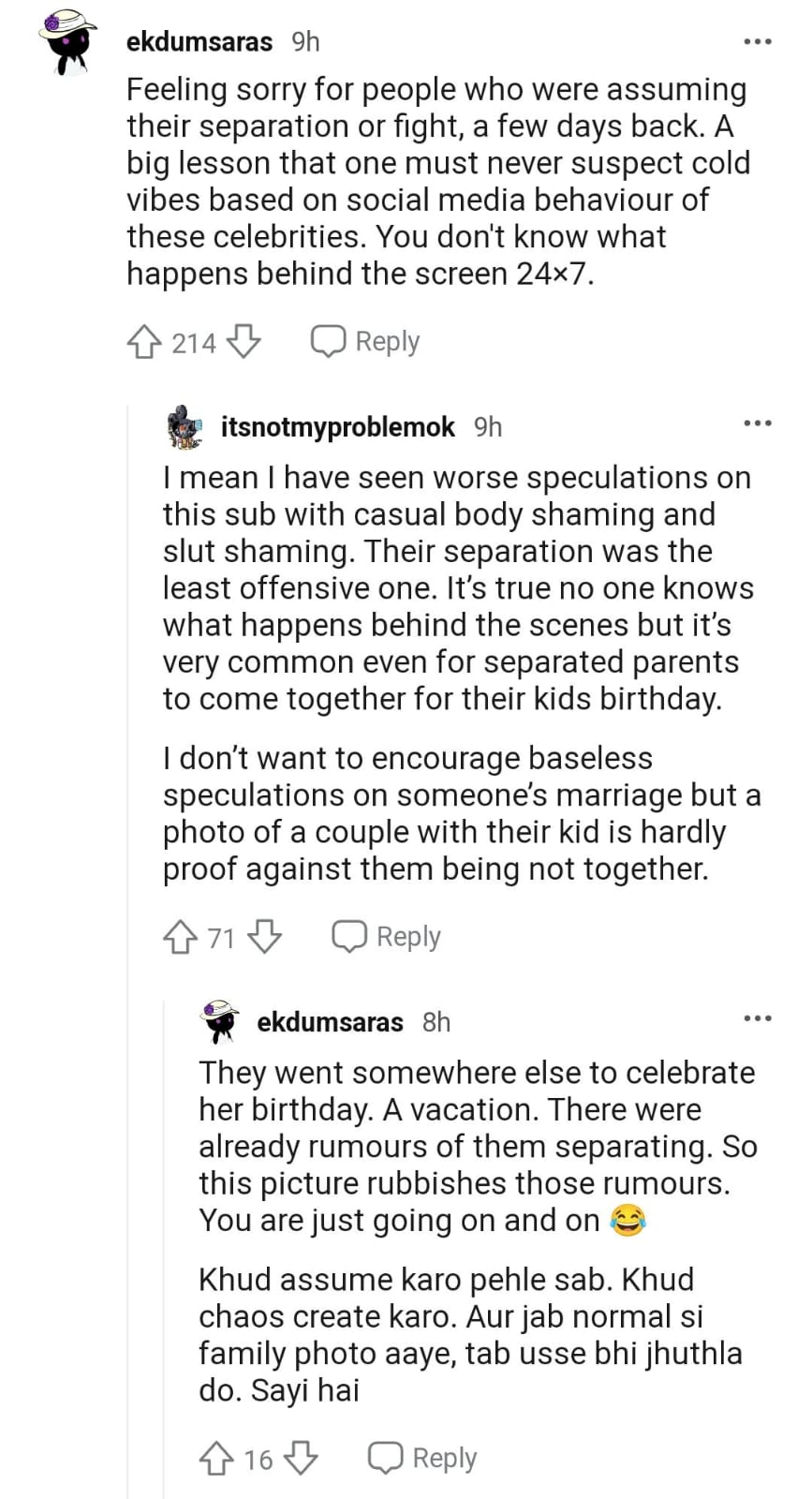Upvote itsnotmyproblemok's comment with 71 votes
The width and height of the screenshot is (812, 1499).
(180, 936)
